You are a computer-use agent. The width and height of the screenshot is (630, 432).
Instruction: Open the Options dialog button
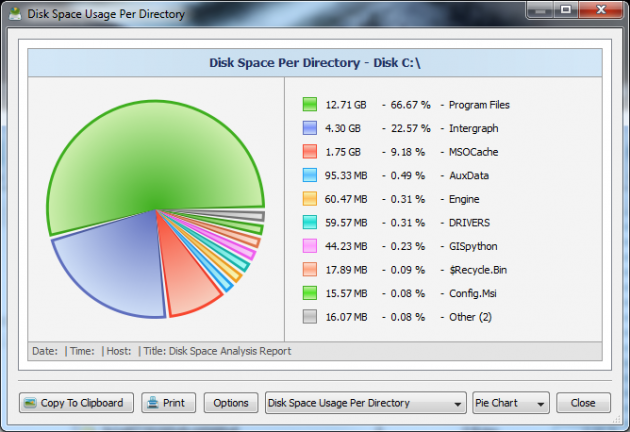pos(231,403)
